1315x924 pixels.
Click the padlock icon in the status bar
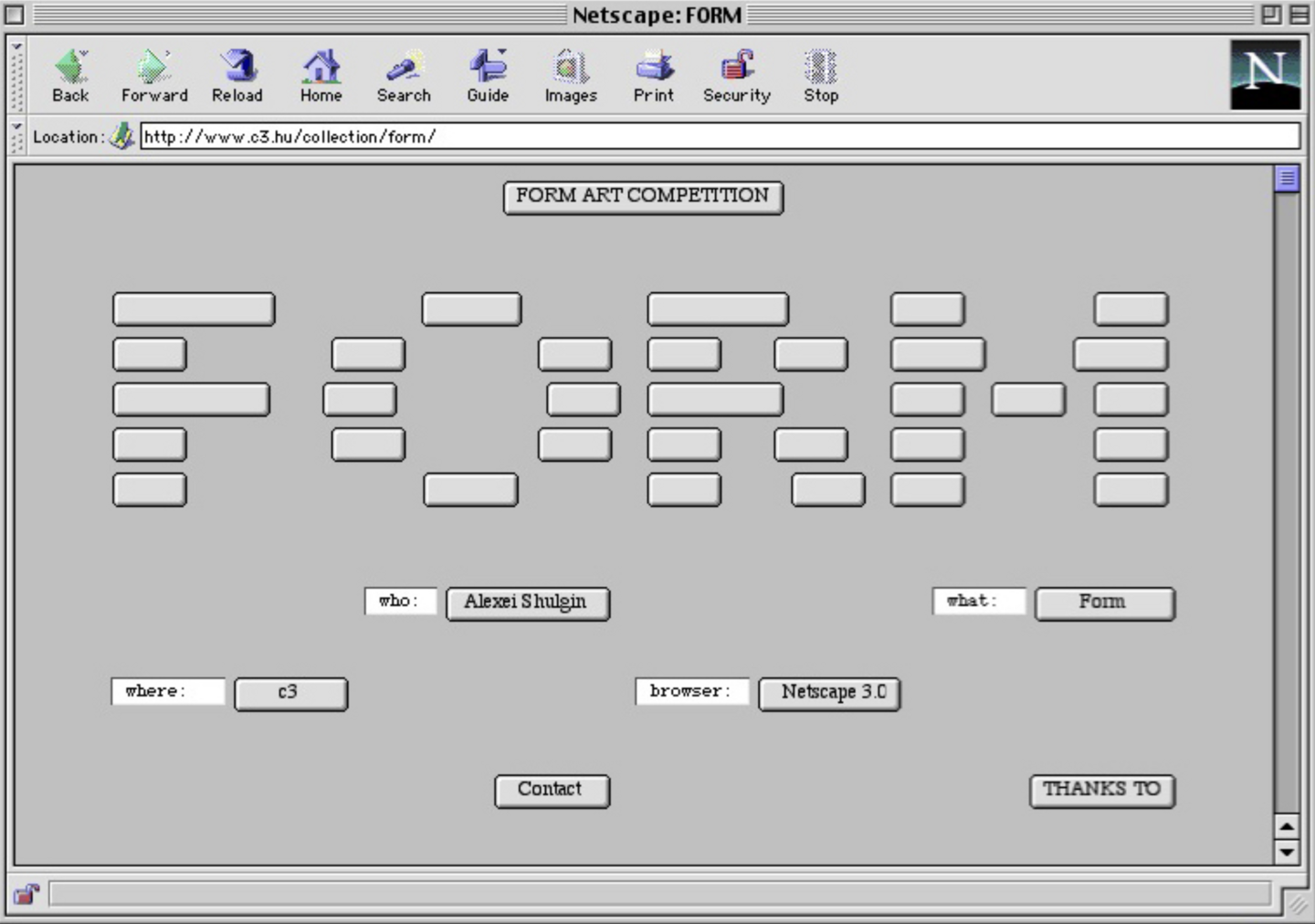(26, 894)
